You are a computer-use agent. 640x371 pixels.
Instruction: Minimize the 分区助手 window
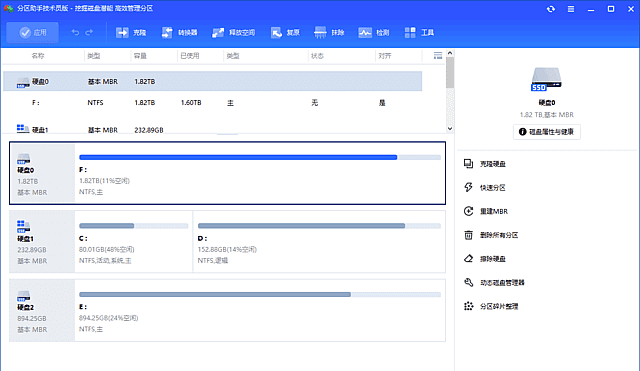[591, 9]
